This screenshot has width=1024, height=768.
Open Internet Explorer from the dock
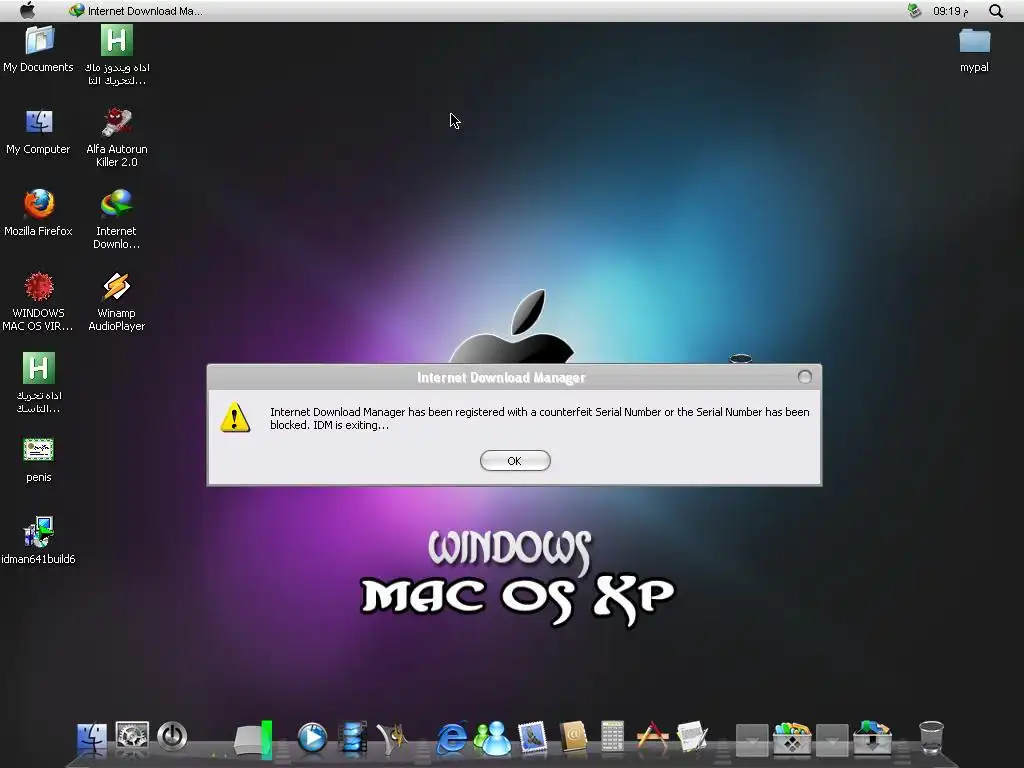tap(452, 738)
